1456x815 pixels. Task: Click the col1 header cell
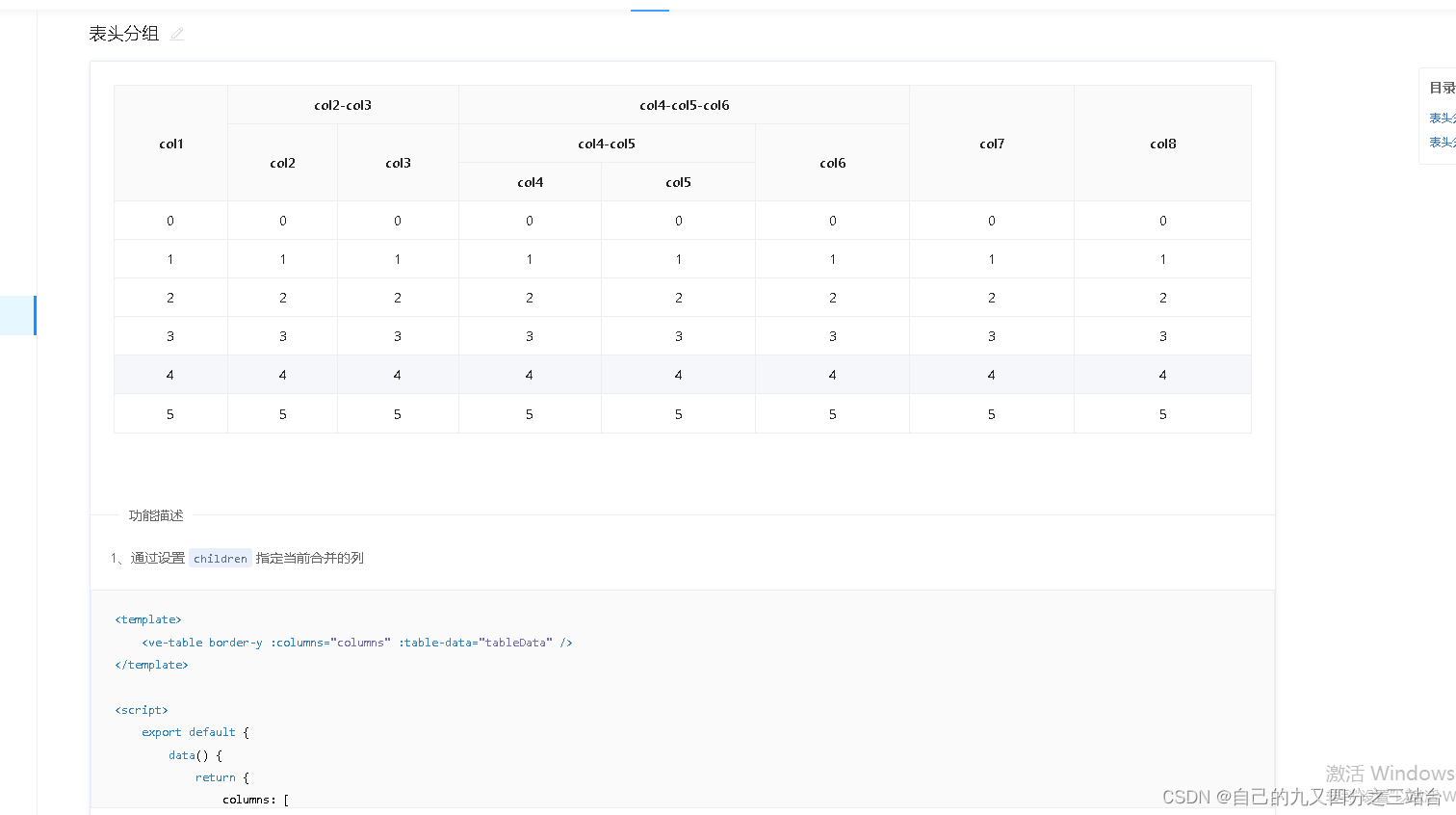point(171,144)
